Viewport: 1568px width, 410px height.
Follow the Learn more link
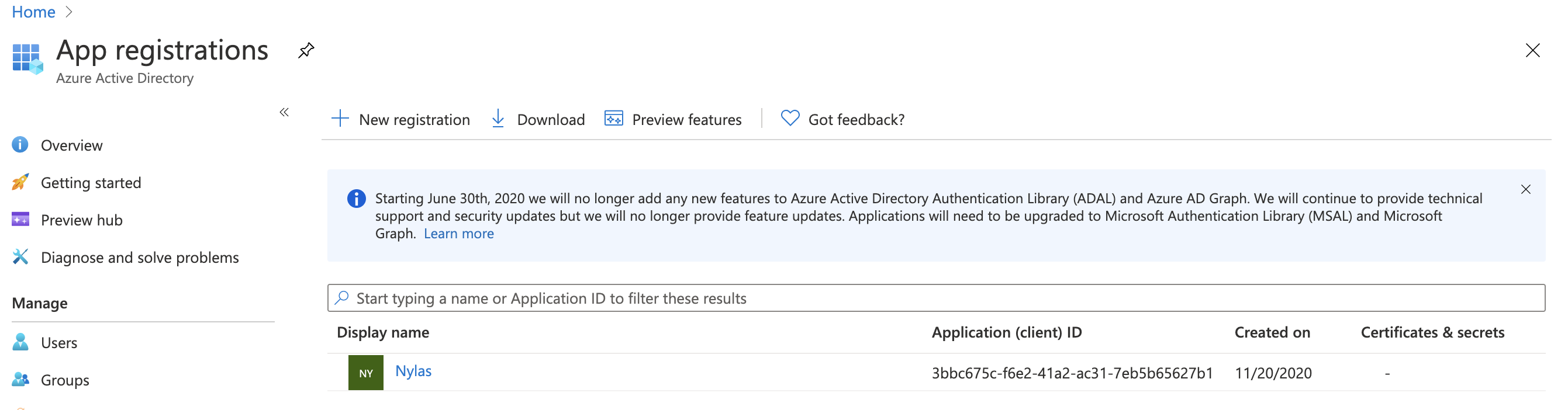pyautogui.click(x=458, y=234)
